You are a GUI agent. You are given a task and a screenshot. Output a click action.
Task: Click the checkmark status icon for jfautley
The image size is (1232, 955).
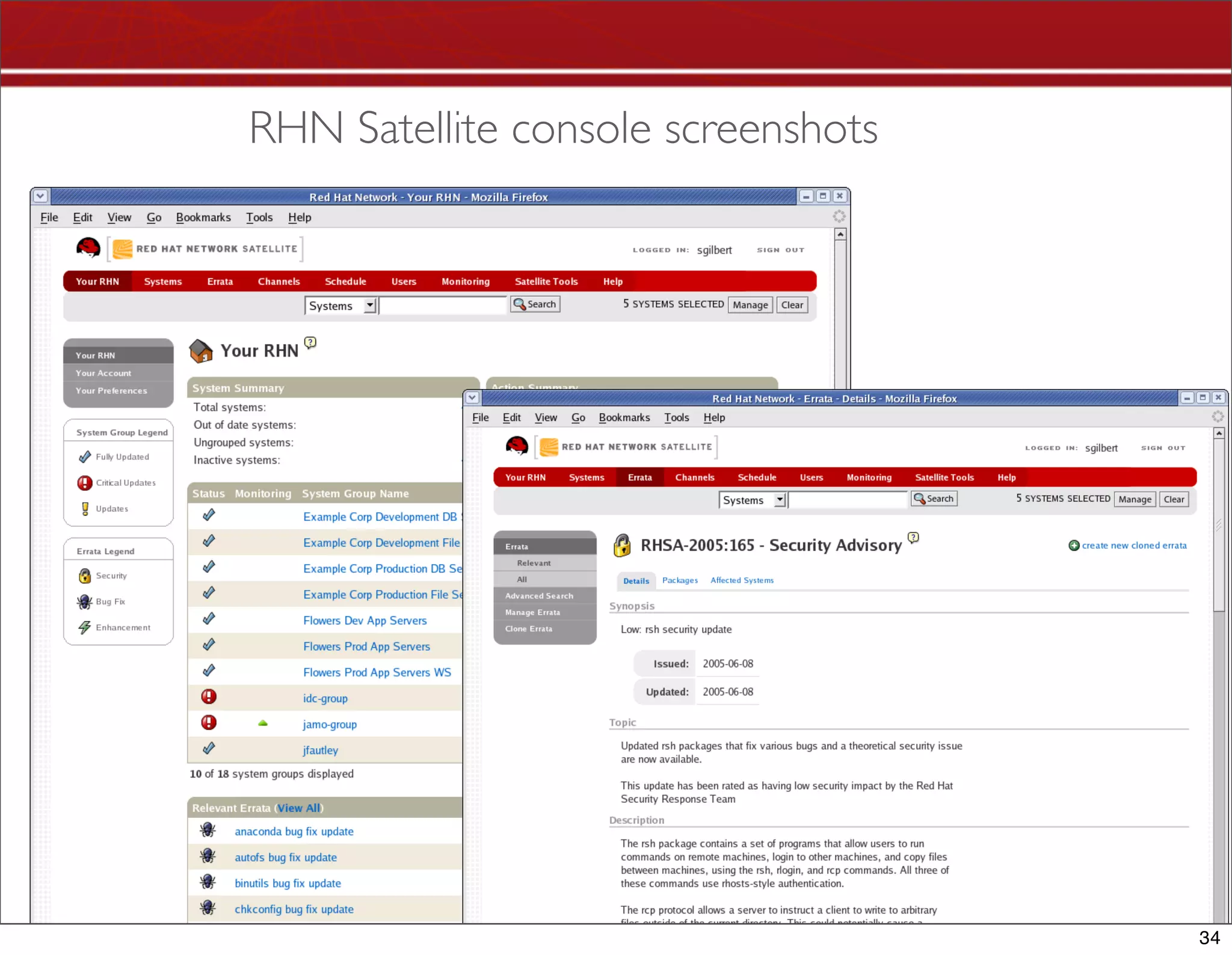tap(209, 749)
